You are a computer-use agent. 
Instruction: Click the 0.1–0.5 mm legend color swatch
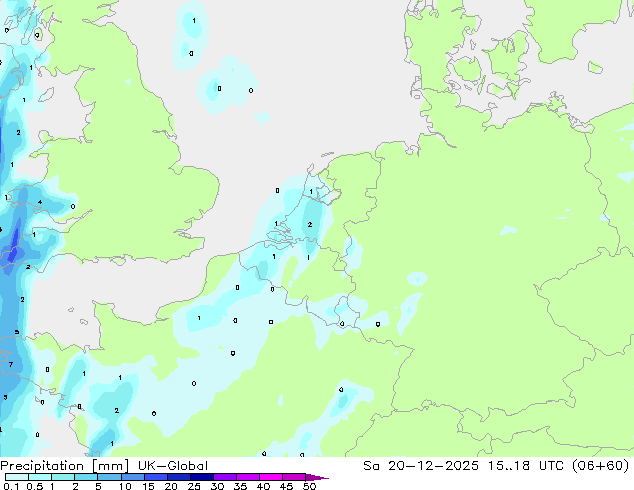click(x=17, y=477)
